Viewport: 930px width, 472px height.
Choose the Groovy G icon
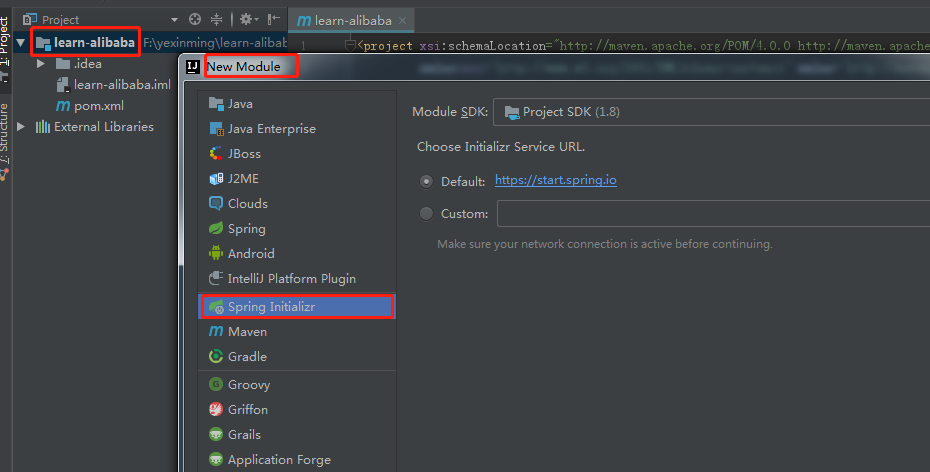(x=216, y=384)
